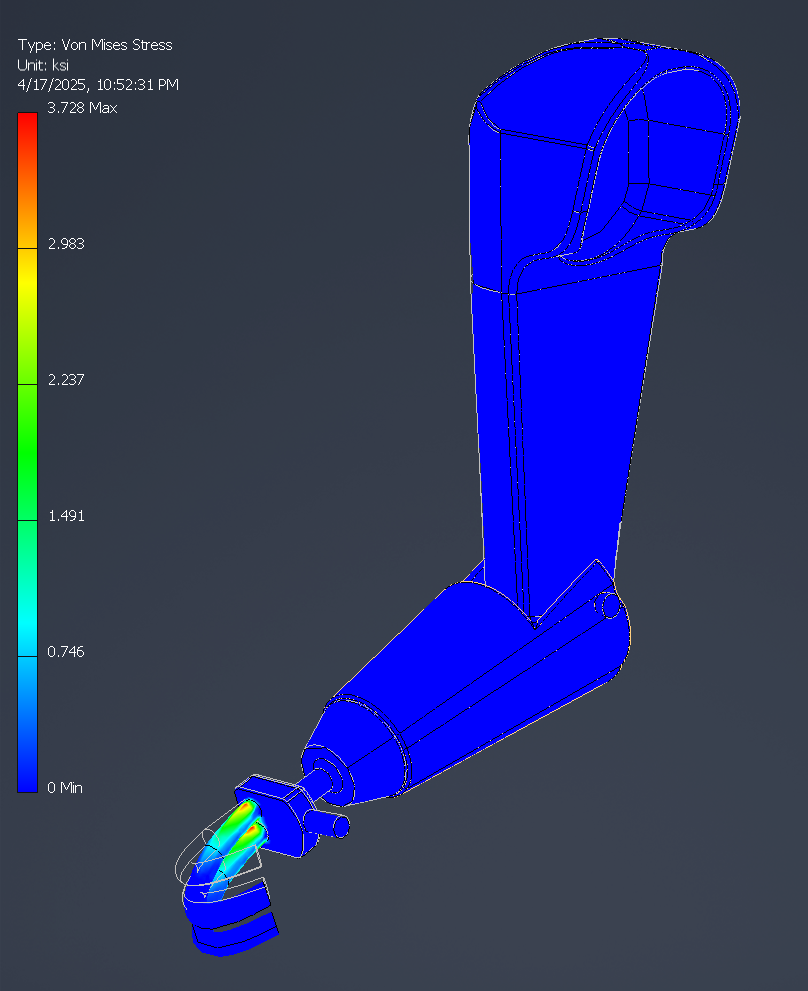Click the 2.983 legend value
The width and height of the screenshot is (808, 991).
pyautogui.click(x=66, y=244)
